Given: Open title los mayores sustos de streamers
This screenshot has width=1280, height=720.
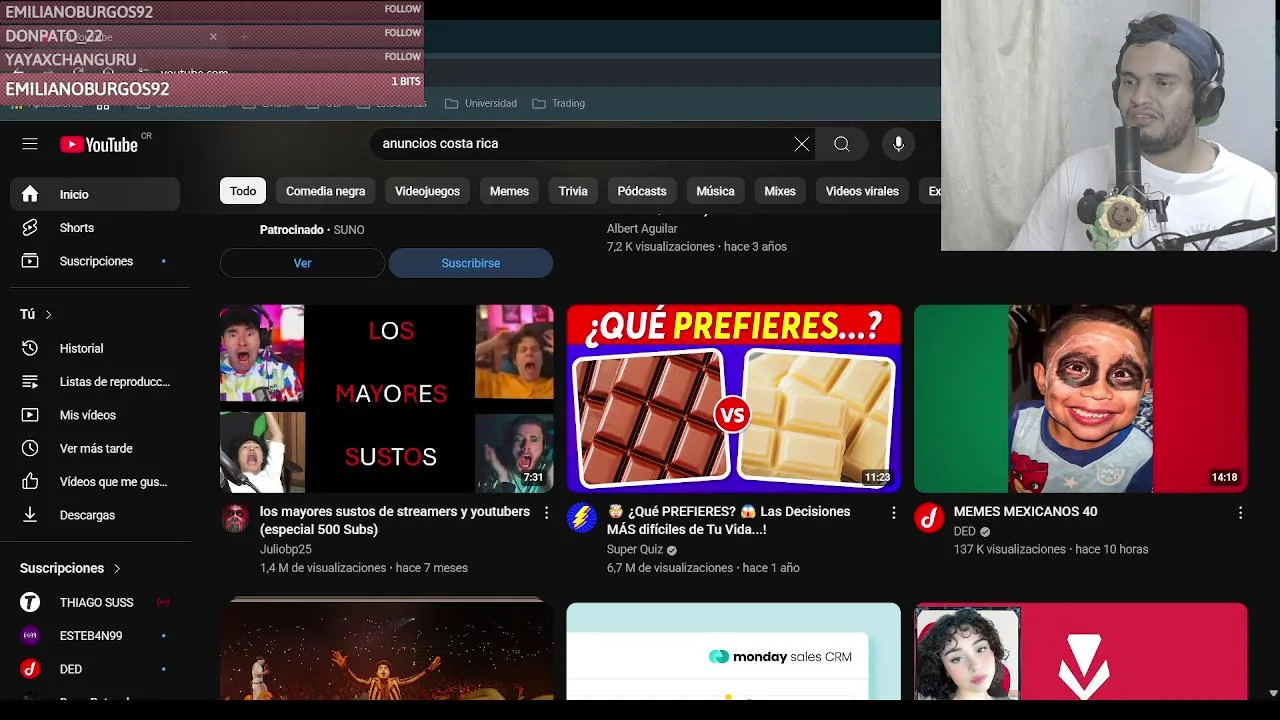Looking at the screenshot, I should point(395,520).
